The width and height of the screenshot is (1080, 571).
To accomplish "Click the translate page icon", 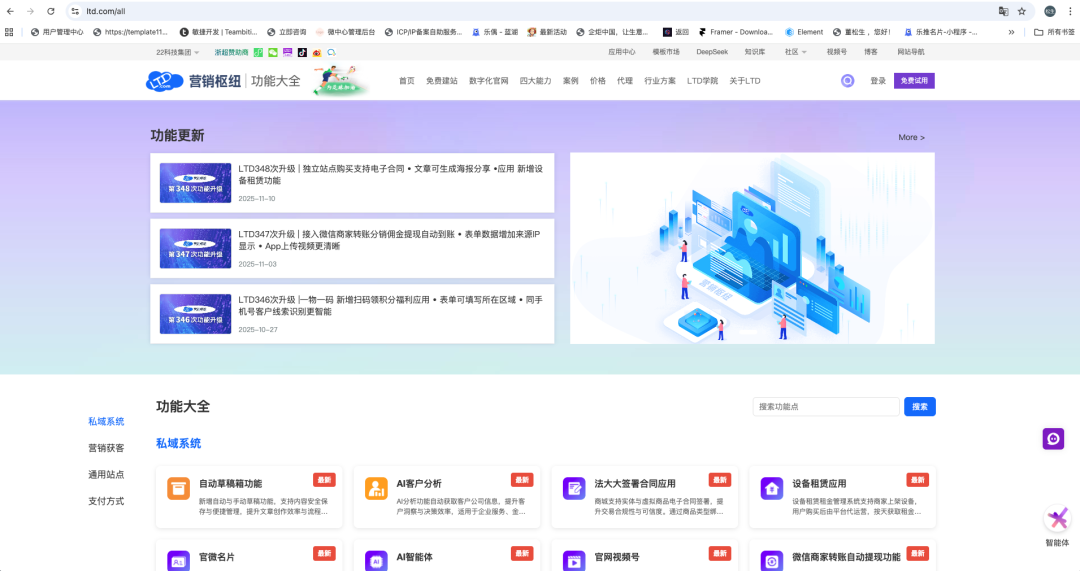I will [x=1004, y=11].
